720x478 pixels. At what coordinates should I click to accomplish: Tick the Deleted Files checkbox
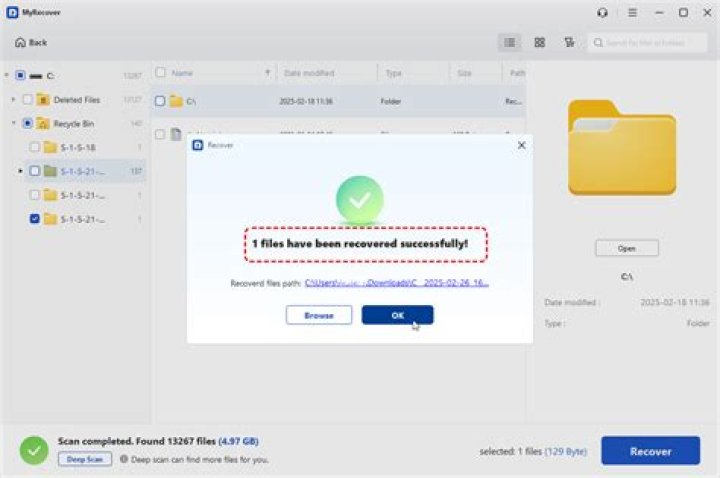[28, 99]
